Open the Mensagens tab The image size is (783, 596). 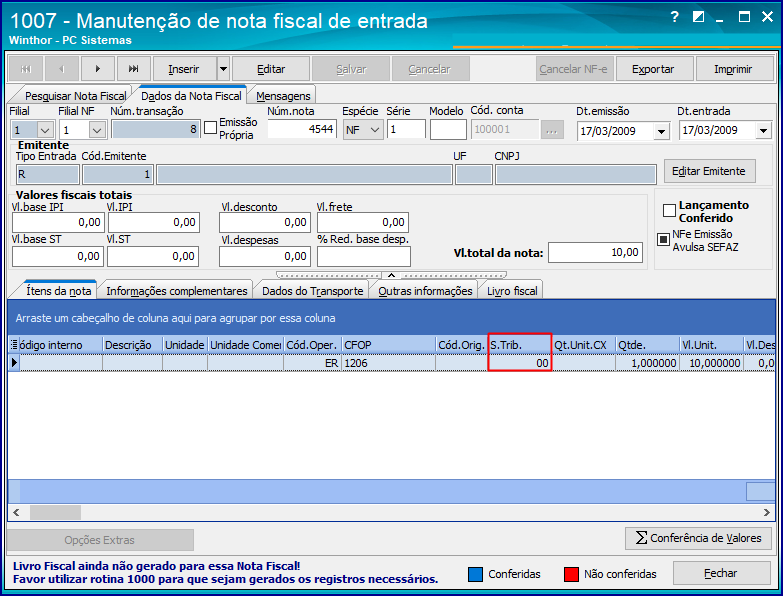(283, 96)
